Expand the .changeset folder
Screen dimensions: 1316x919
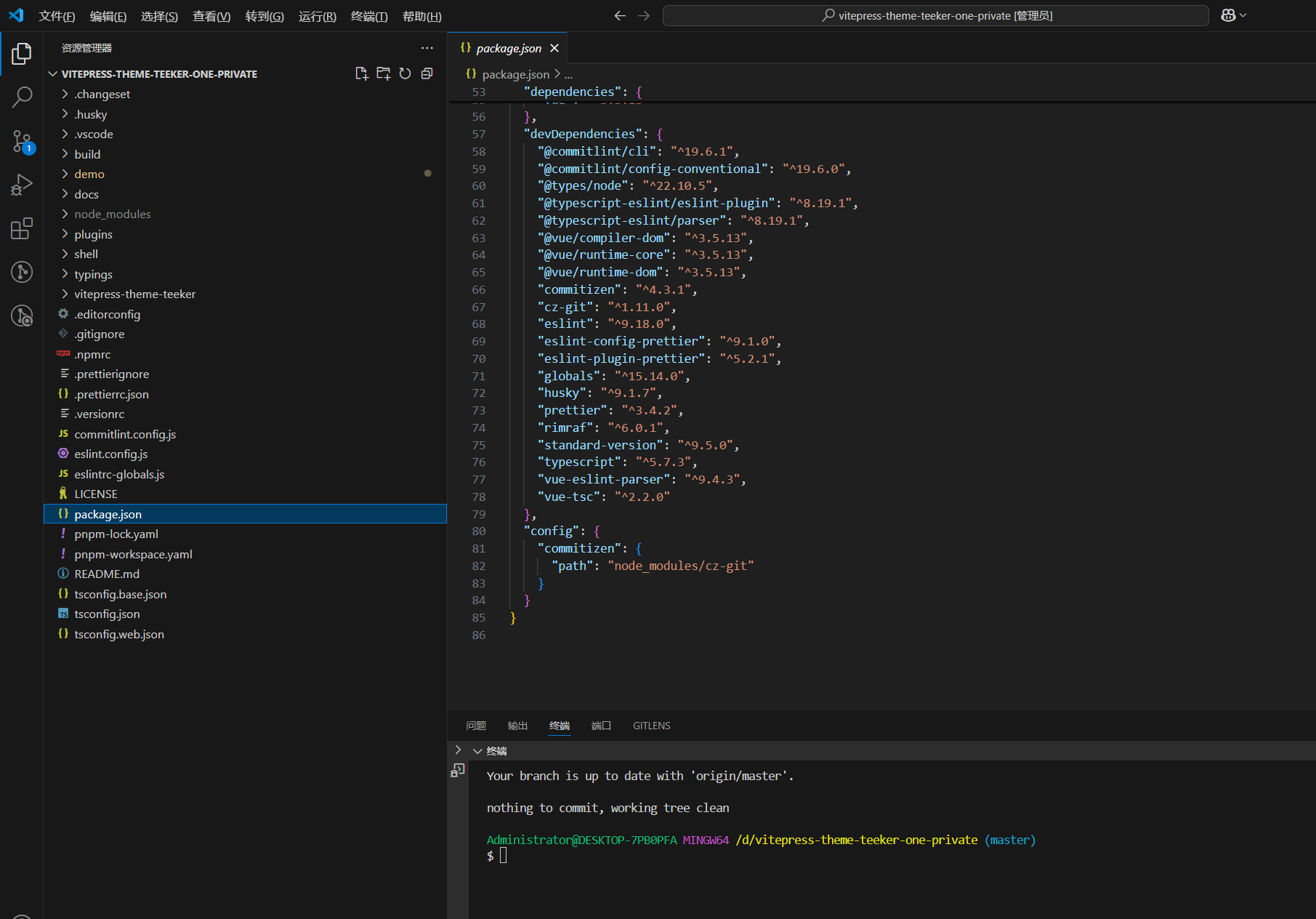[x=102, y=94]
